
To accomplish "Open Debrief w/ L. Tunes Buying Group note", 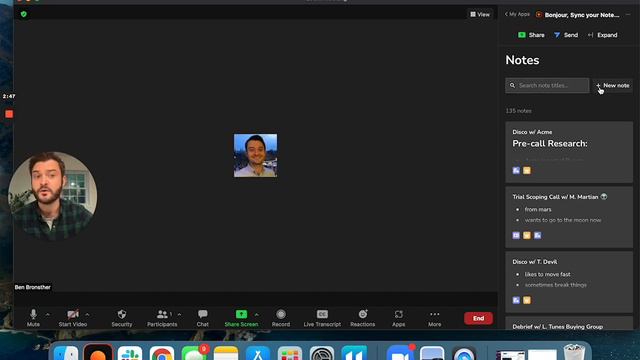I will 569,323.
